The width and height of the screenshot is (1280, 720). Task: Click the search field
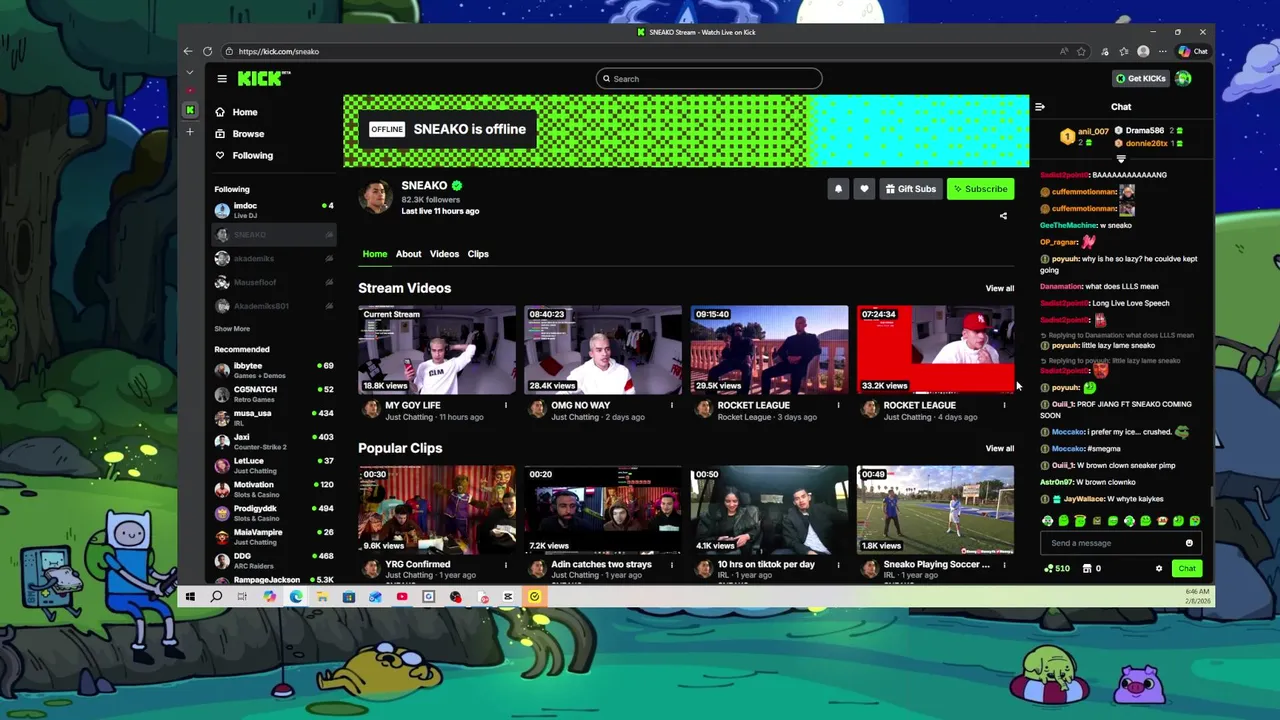pyautogui.click(x=709, y=79)
